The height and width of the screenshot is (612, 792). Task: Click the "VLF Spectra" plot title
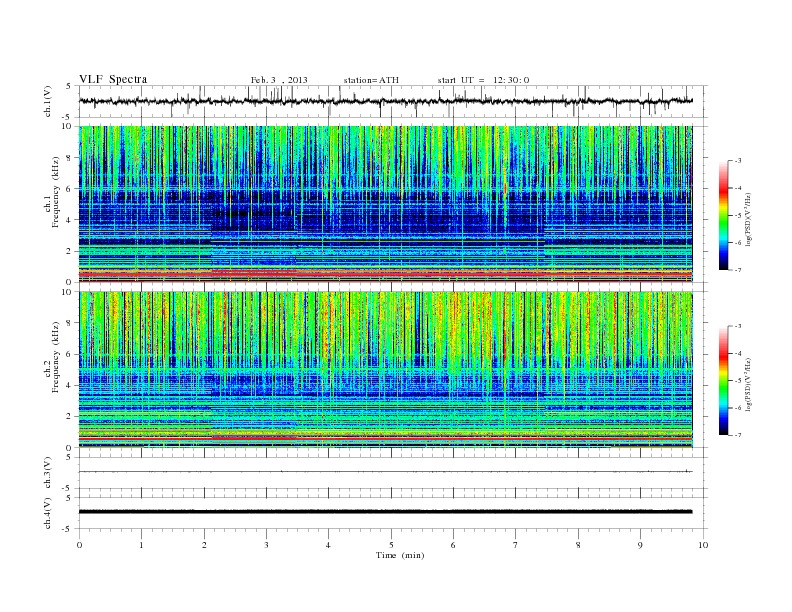[113, 79]
